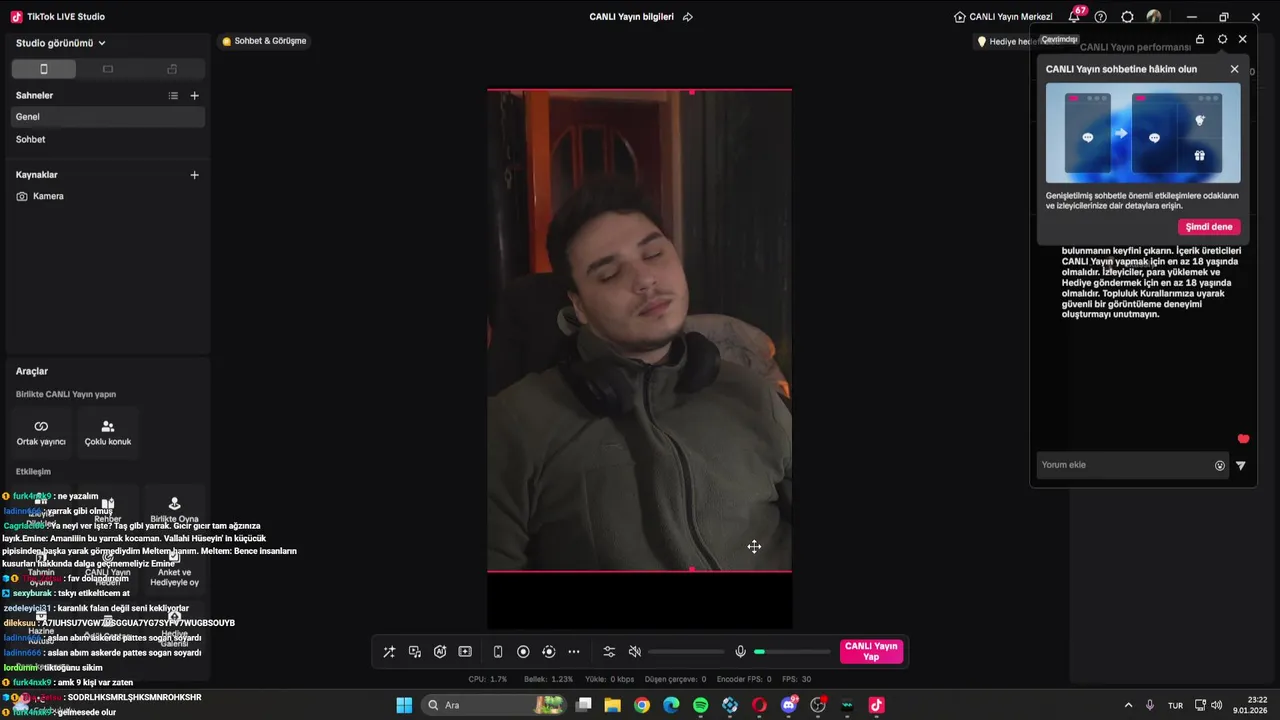Screen dimensions: 1280x720
Task: Select the Sohbet scene
Action: [108, 139]
